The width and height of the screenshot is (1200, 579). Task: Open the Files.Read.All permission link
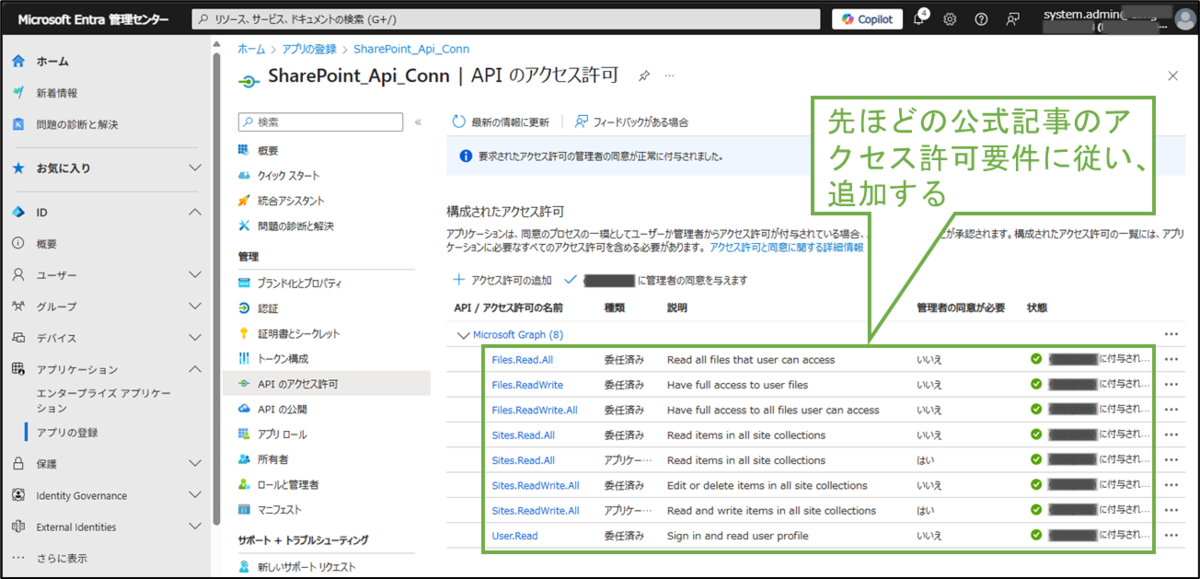(x=520, y=359)
